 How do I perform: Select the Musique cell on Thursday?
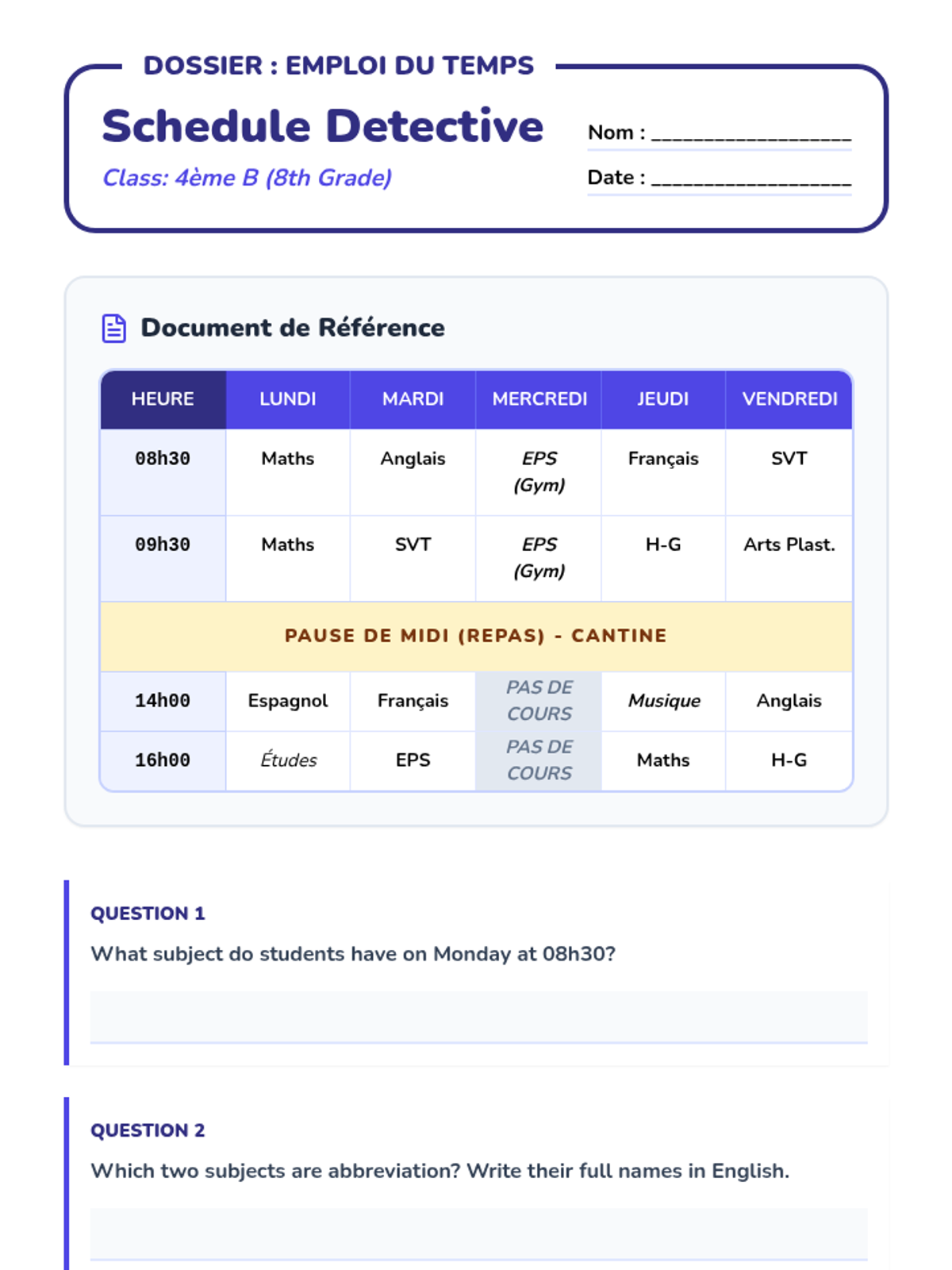664,701
